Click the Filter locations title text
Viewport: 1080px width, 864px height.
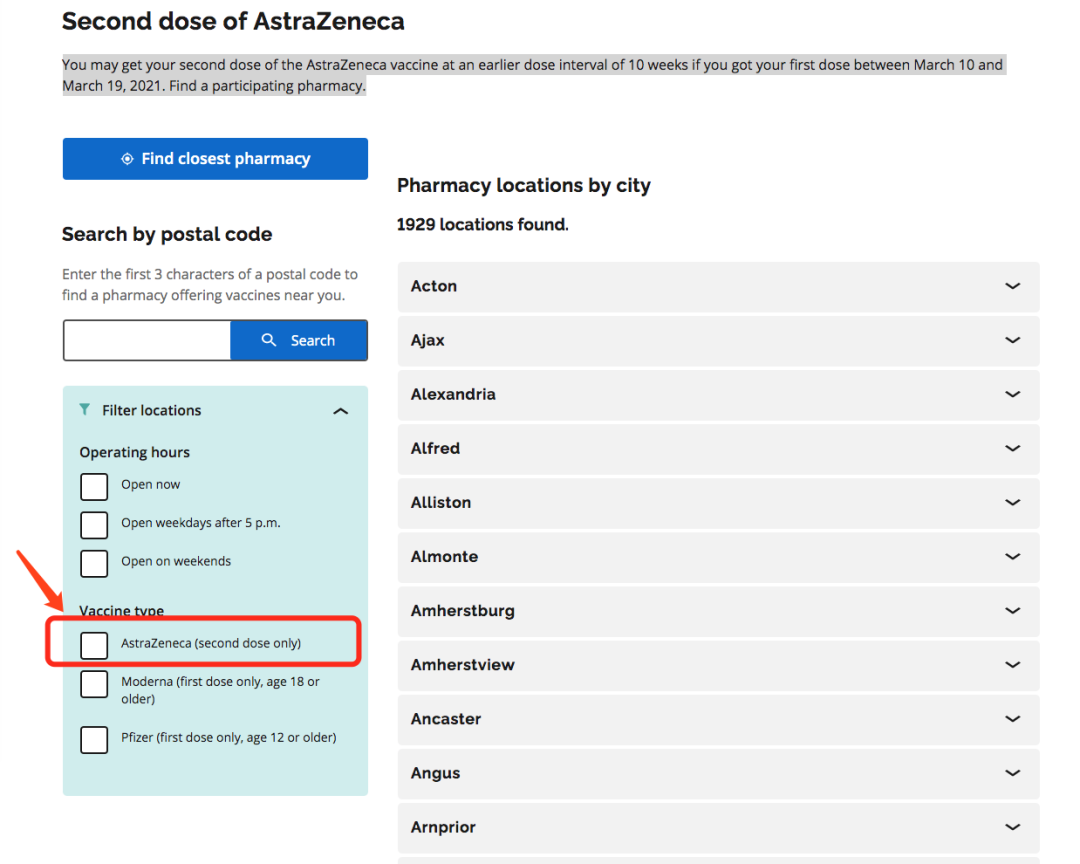pyautogui.click(x=152, y=410)
